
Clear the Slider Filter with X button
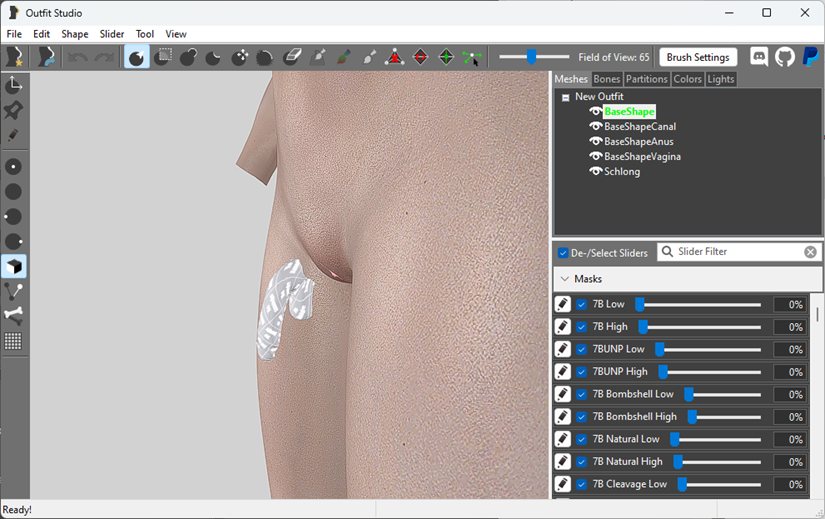coord(811,252)
